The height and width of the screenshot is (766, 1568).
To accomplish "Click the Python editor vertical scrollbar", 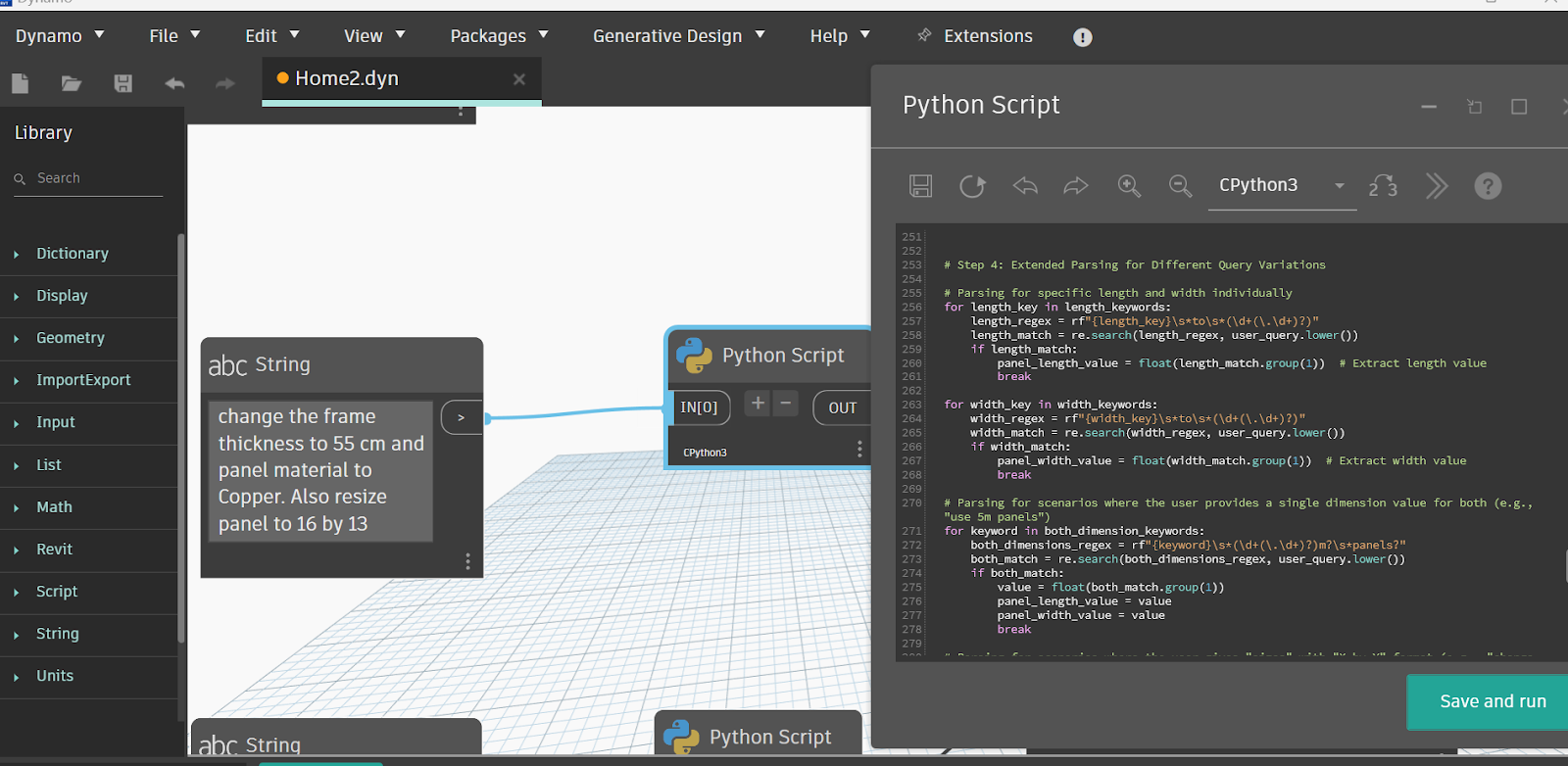I will coord(1564,566).
